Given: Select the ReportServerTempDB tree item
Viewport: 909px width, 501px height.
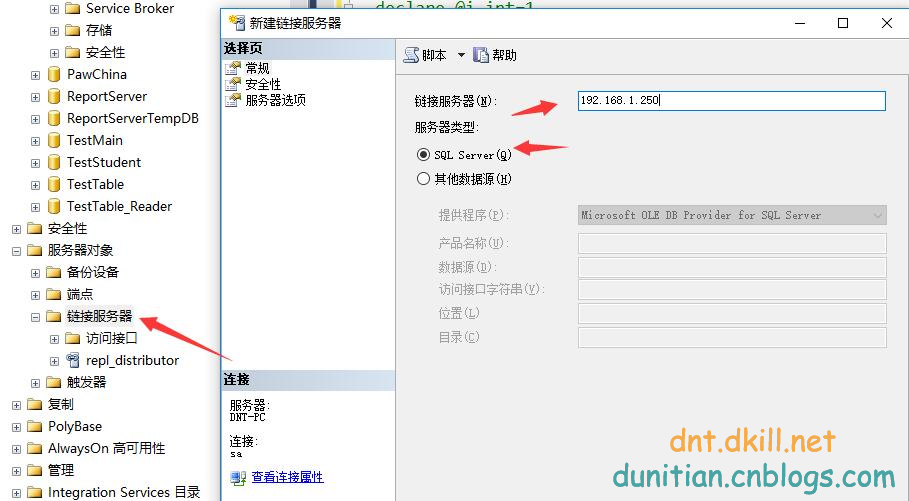Looking at the screenshot, I should 133,118.
